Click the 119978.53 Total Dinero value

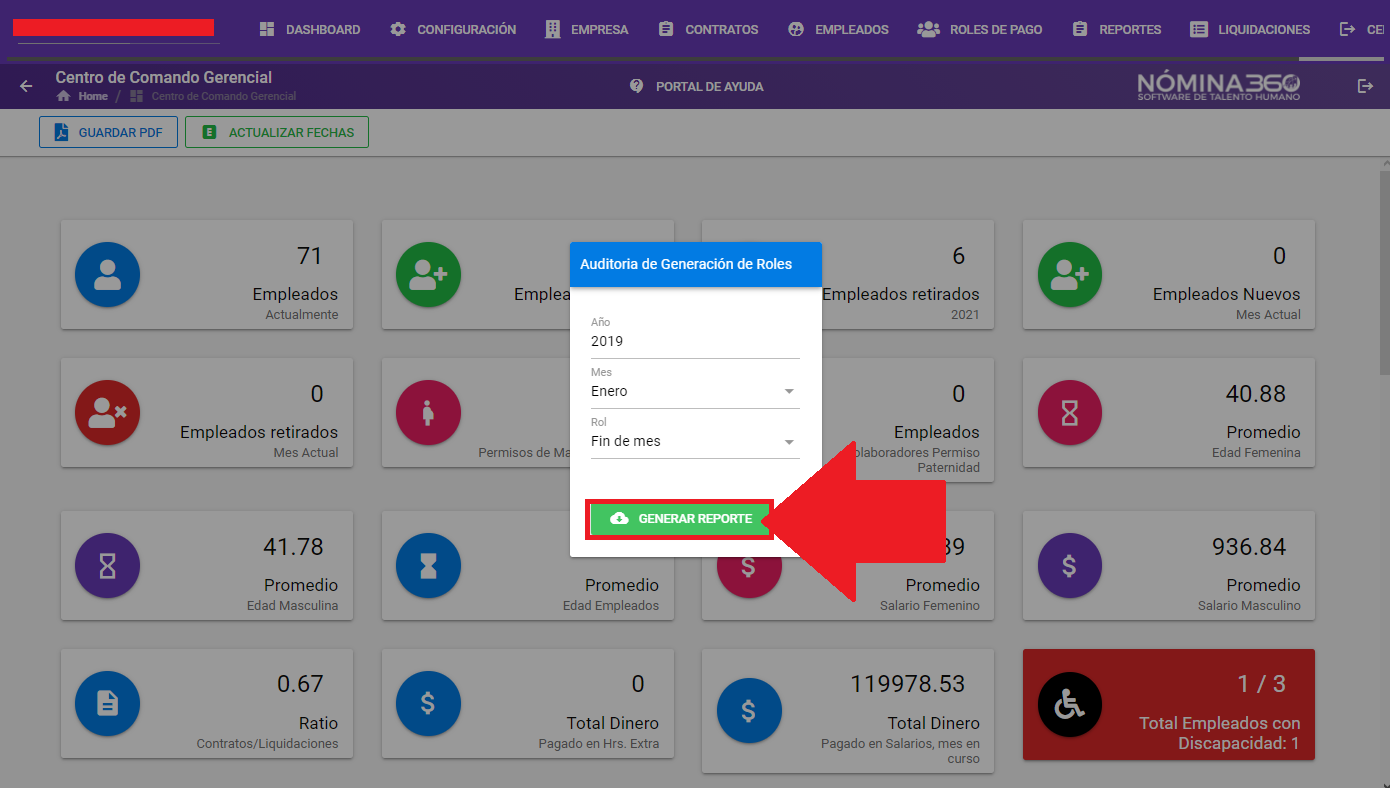click(x=908, y=684)
